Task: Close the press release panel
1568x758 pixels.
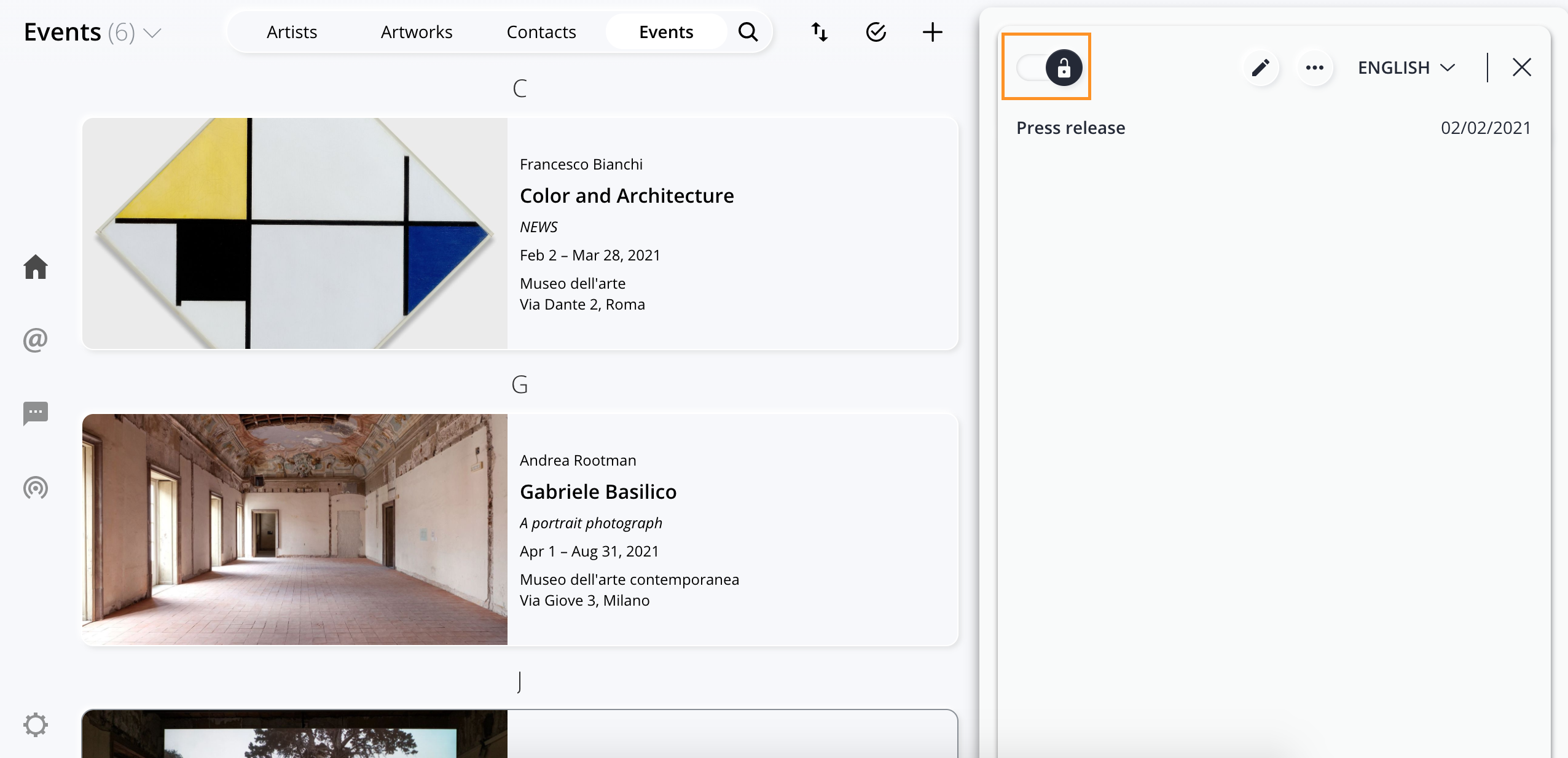Action: point(1521,67)
